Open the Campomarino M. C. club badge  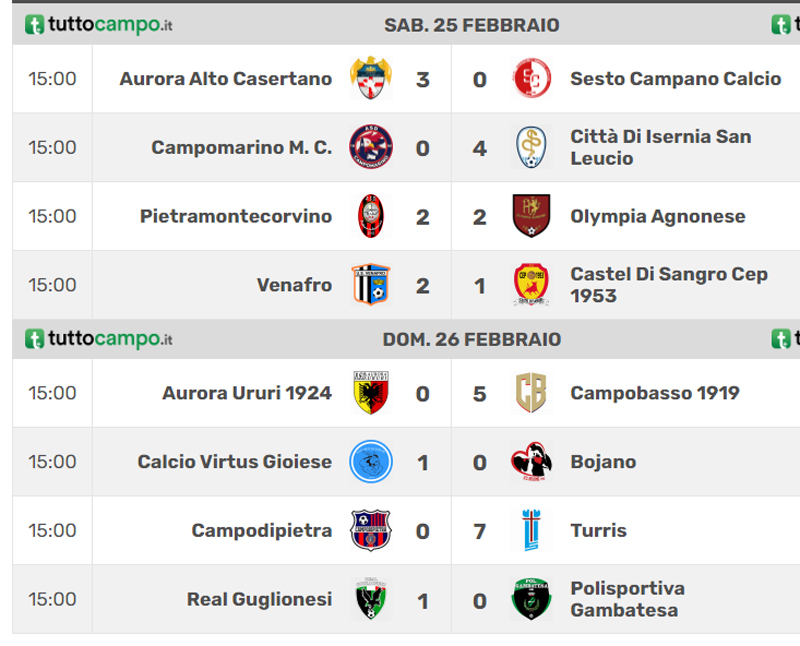[x=371, y=147]
